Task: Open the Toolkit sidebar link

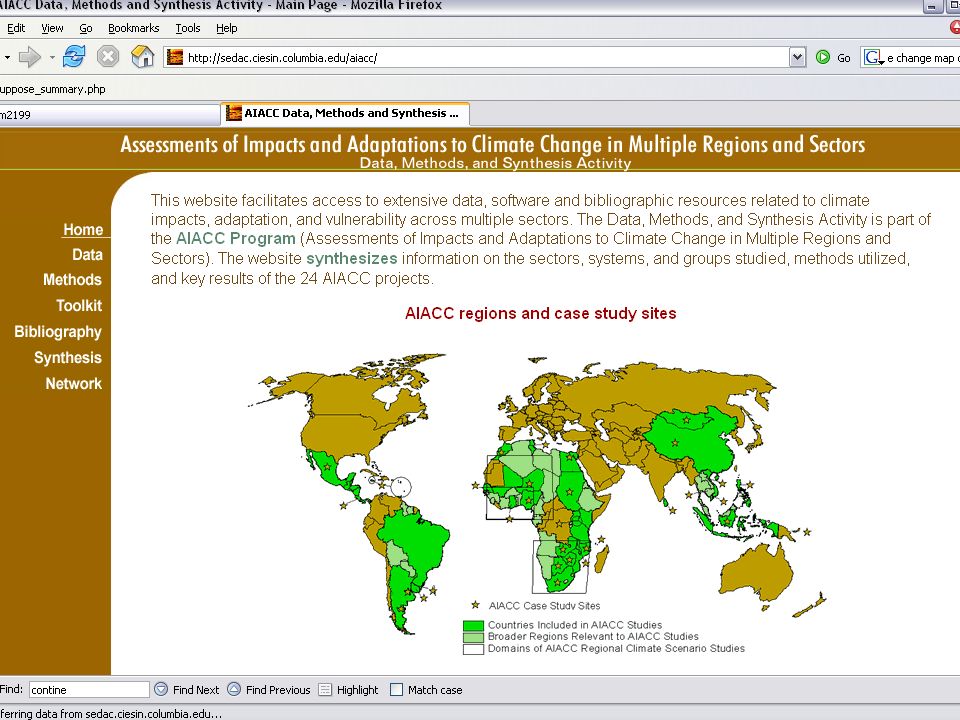Action: 79,306
